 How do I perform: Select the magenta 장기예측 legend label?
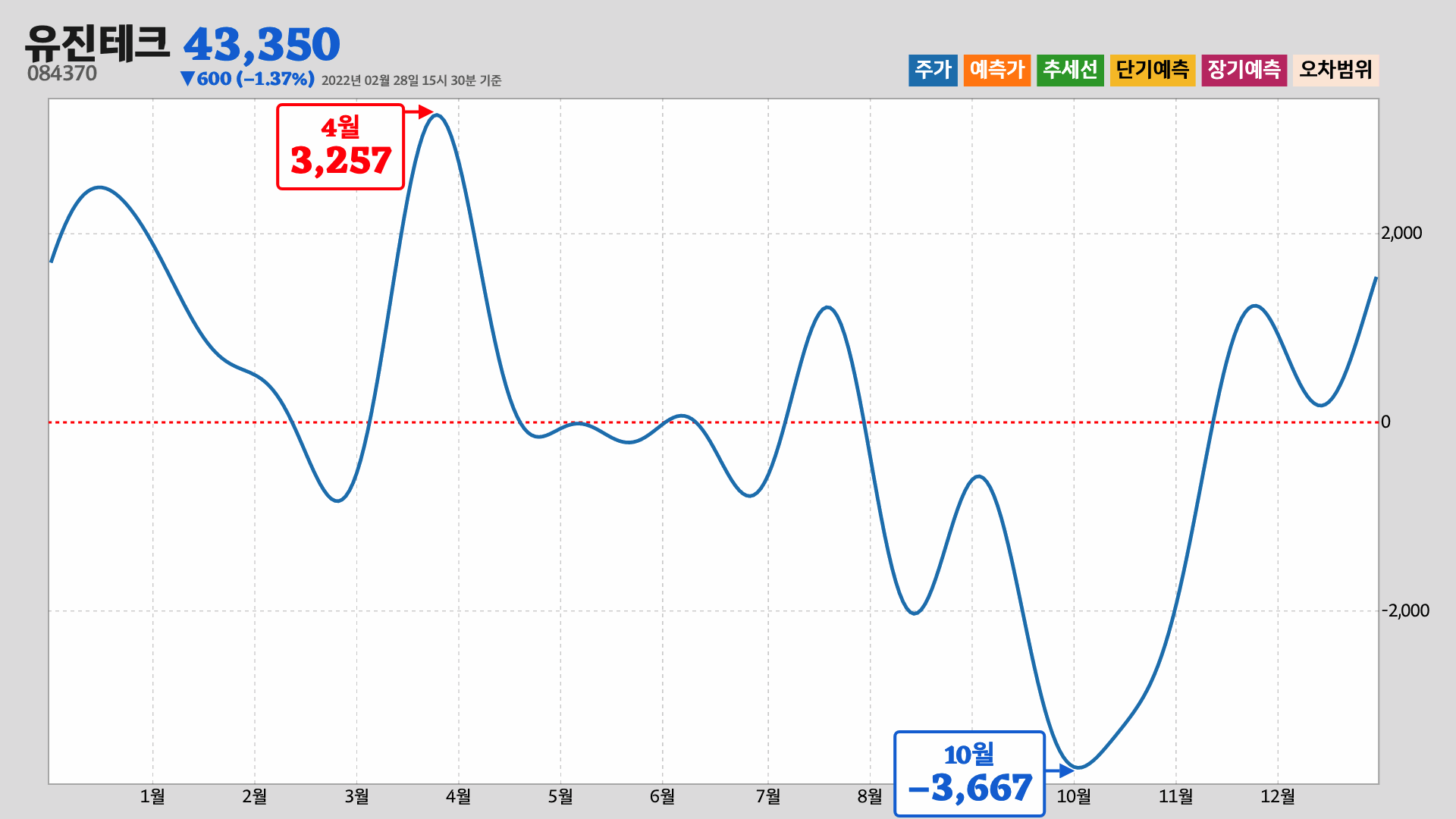click(x=1244, y=70)
